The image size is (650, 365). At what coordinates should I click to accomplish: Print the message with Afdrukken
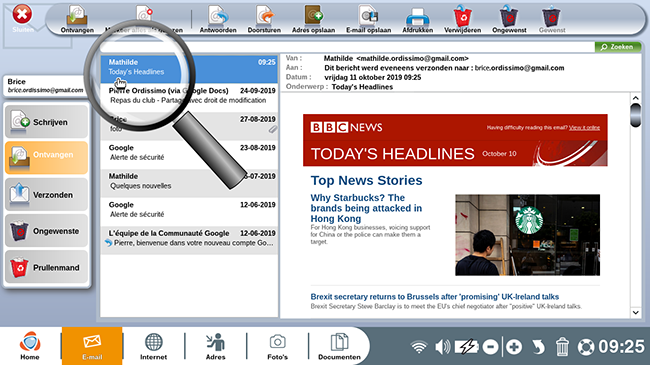pyautogui.click(x=417, y=19)
